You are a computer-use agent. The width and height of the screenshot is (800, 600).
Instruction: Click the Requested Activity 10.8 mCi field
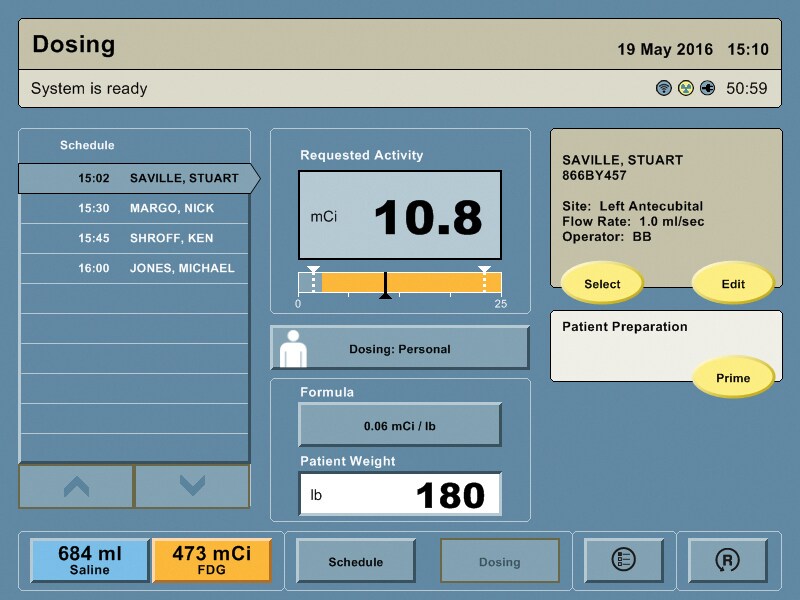tap(400, 215)
